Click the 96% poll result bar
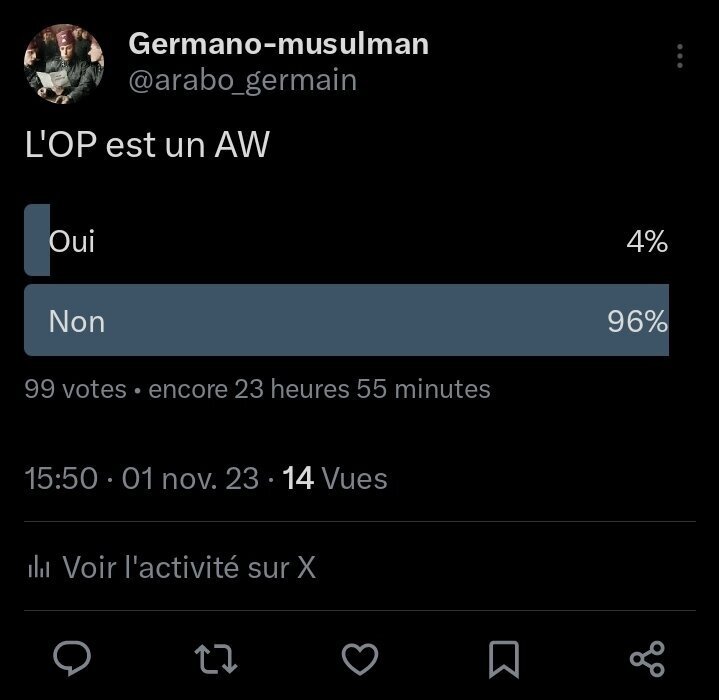 (346, 320)
